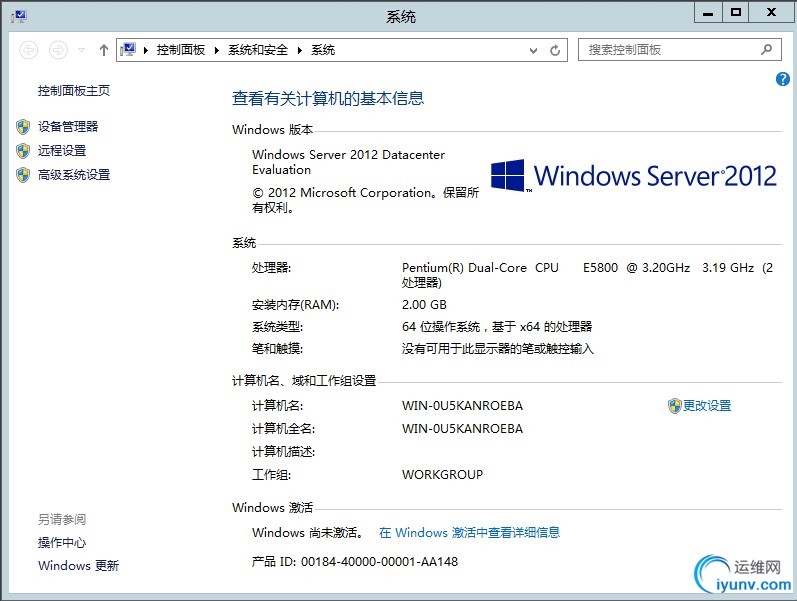The height and width of the screenshot is (601, 797).
Task: Click the Windows Server 2012 Datacenter Evaluation text
Action: 348,162
